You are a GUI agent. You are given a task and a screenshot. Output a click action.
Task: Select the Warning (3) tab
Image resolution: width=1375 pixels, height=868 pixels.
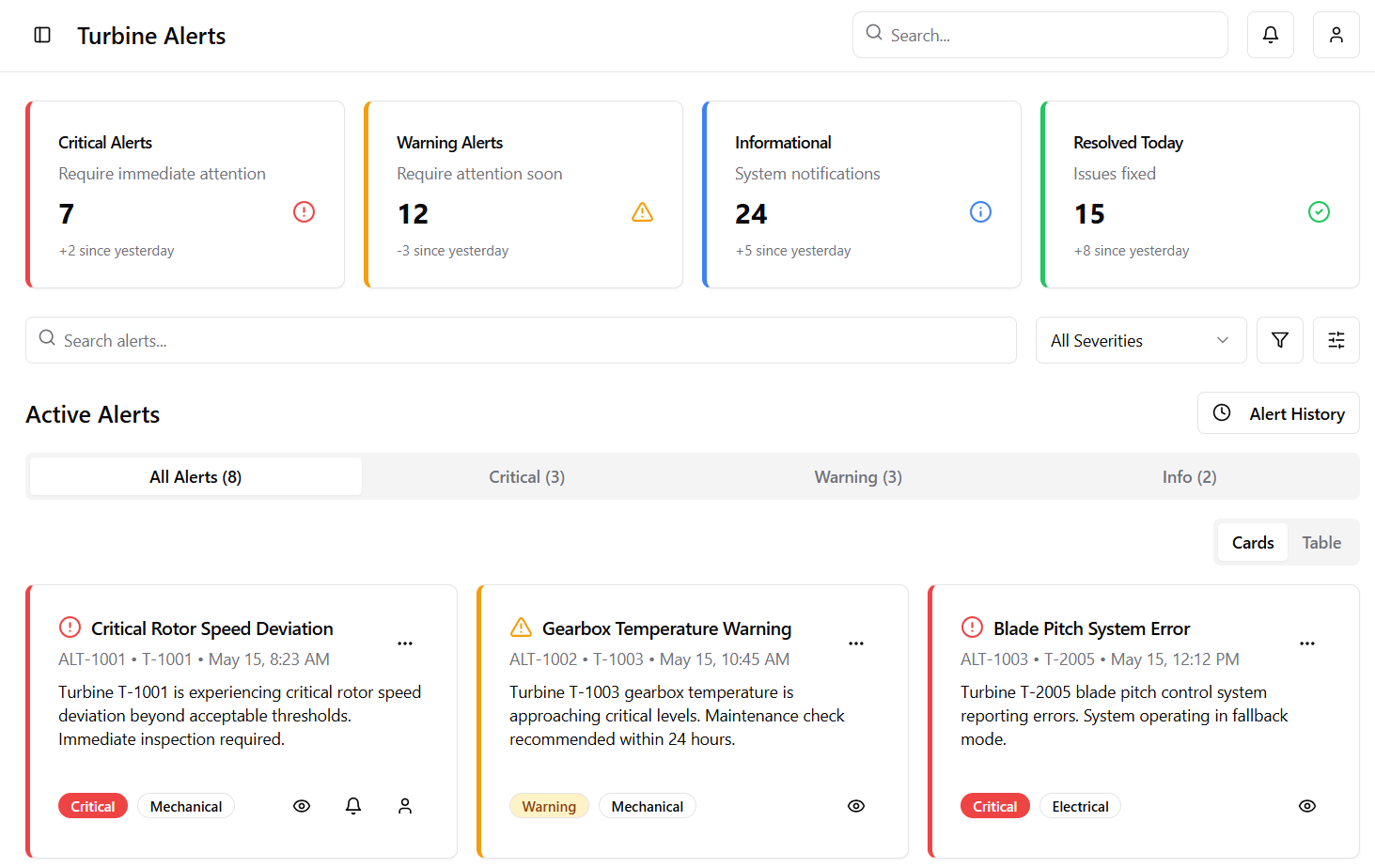click(x=858, y=477)
